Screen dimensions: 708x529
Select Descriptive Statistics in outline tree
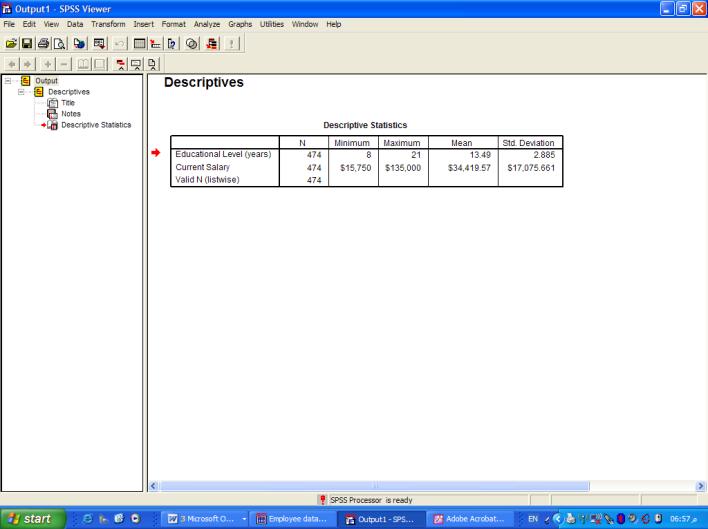(x=96, y=125)
